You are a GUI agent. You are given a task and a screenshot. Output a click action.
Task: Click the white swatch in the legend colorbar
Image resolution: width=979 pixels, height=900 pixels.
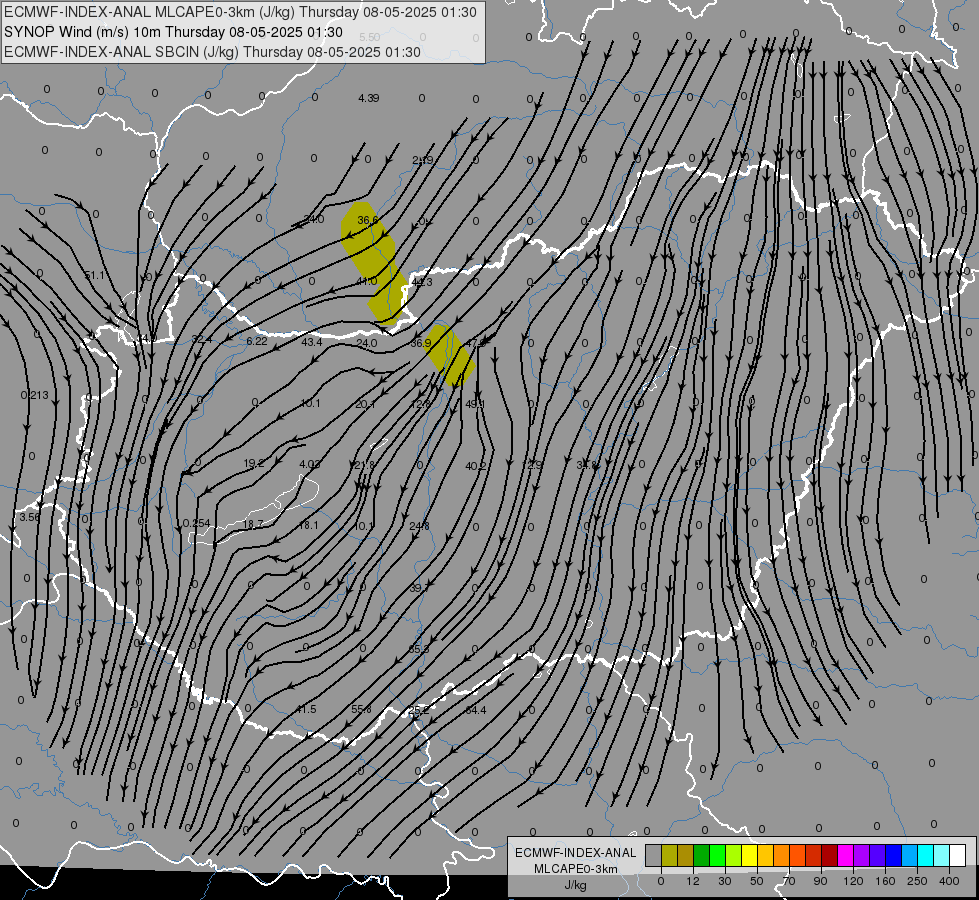point(957,855)
